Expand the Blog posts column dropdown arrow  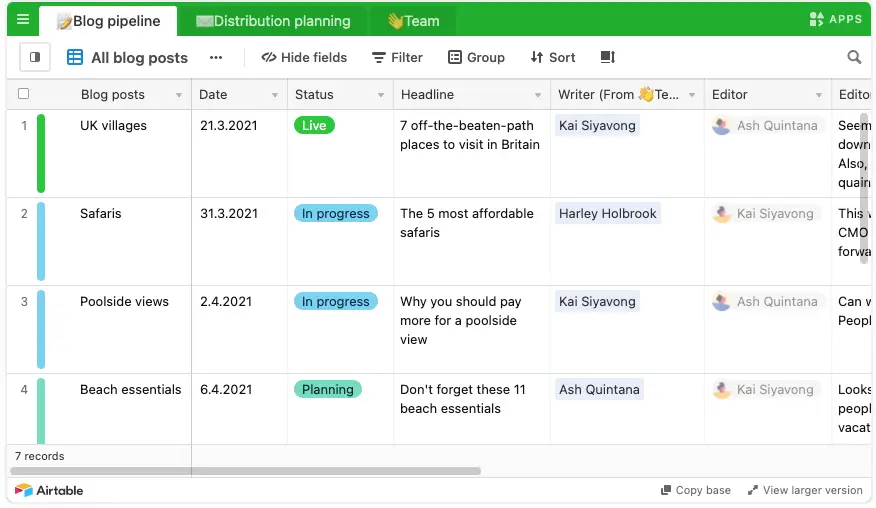pos(179,95)
